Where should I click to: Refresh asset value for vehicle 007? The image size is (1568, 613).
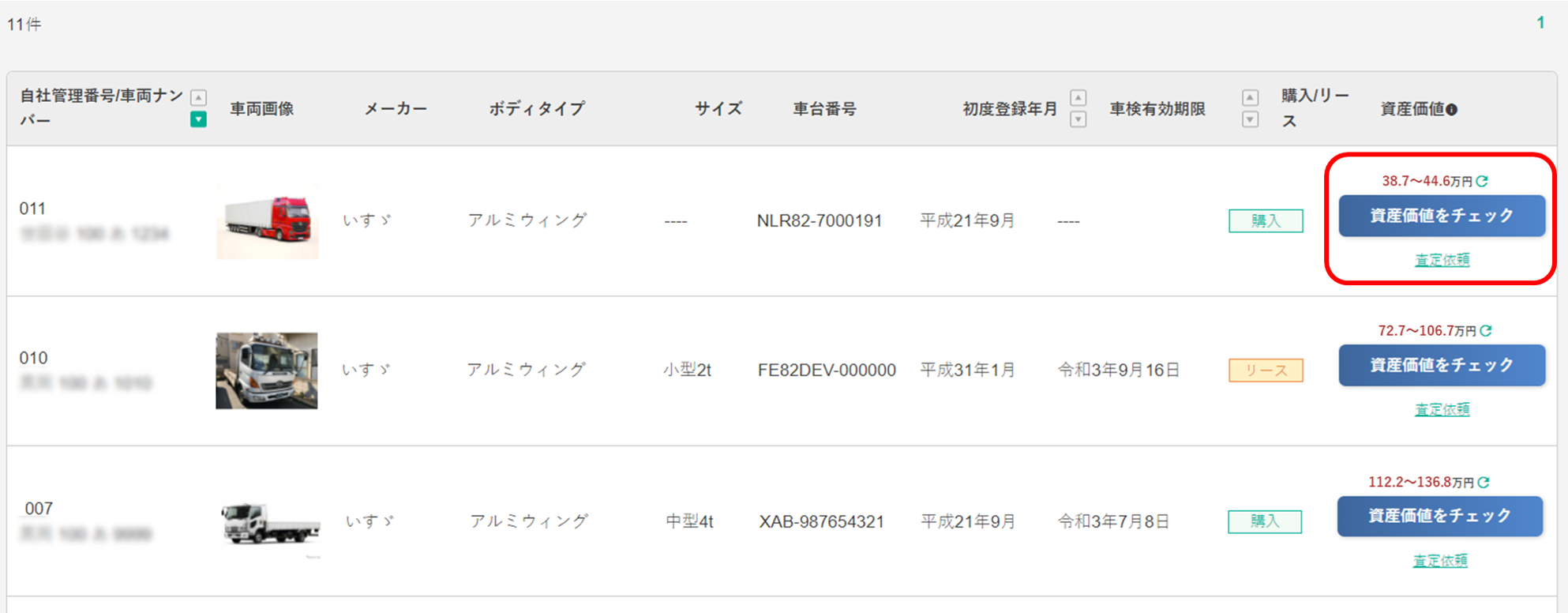pos(1484,482)
